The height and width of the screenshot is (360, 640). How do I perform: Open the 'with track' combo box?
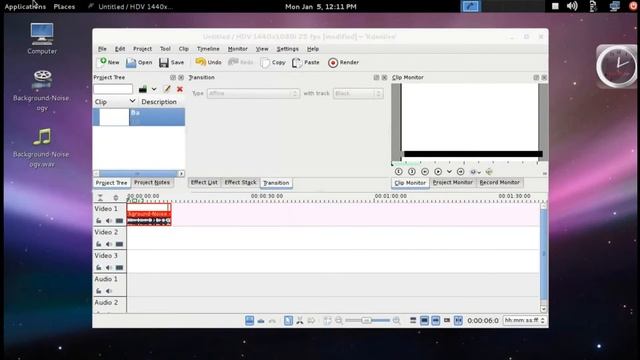(358, 93)
